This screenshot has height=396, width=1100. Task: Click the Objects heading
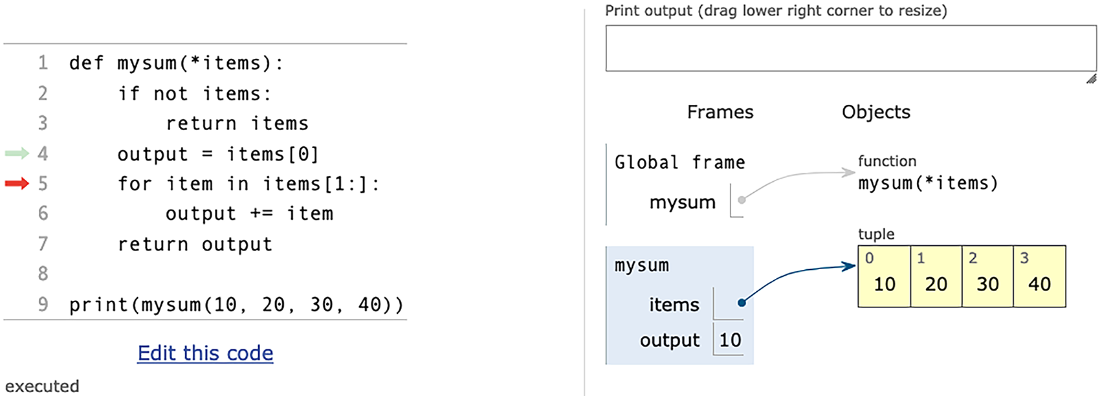click(876, 112)
